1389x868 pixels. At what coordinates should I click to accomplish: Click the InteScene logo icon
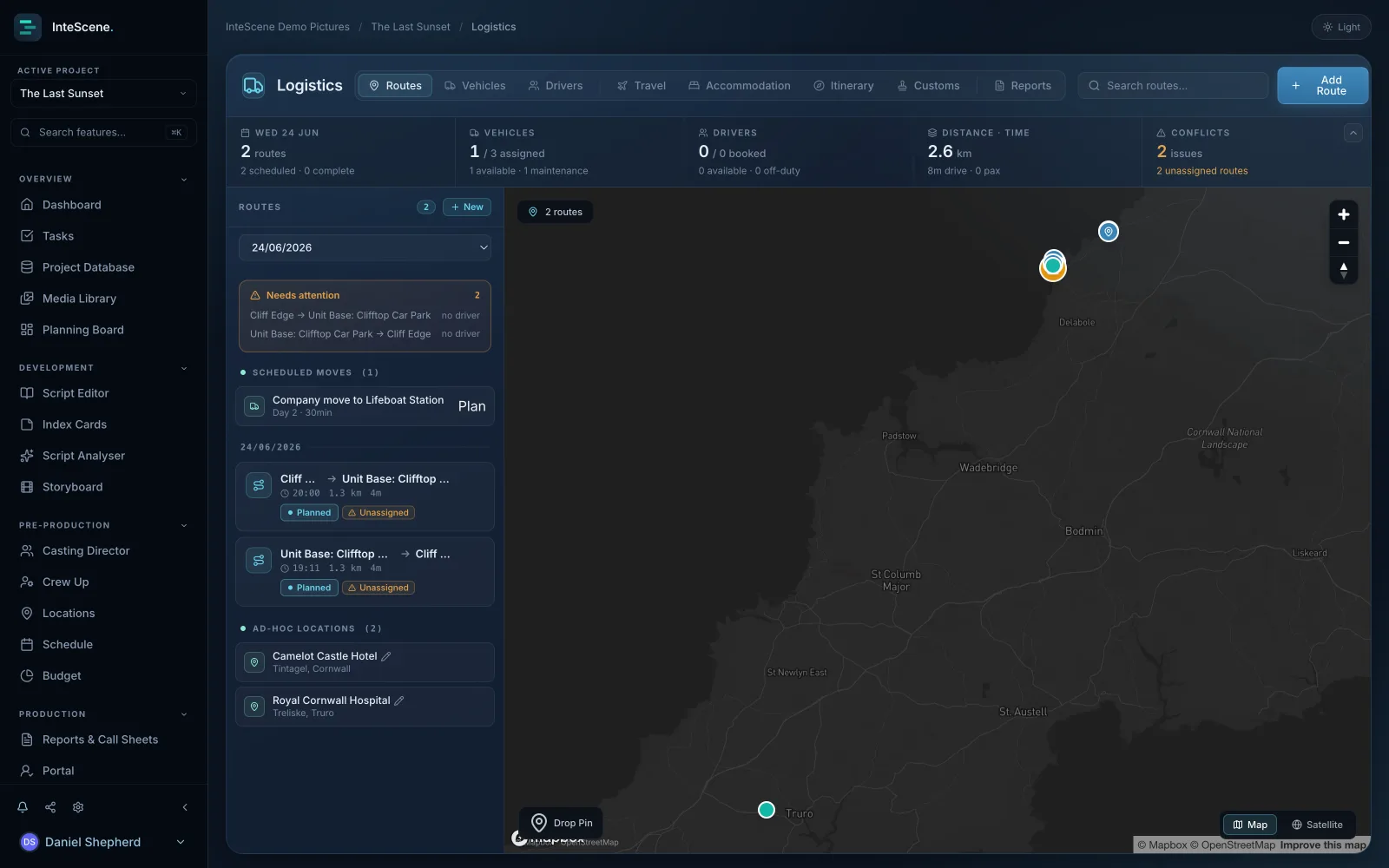[x=28, y=27]
